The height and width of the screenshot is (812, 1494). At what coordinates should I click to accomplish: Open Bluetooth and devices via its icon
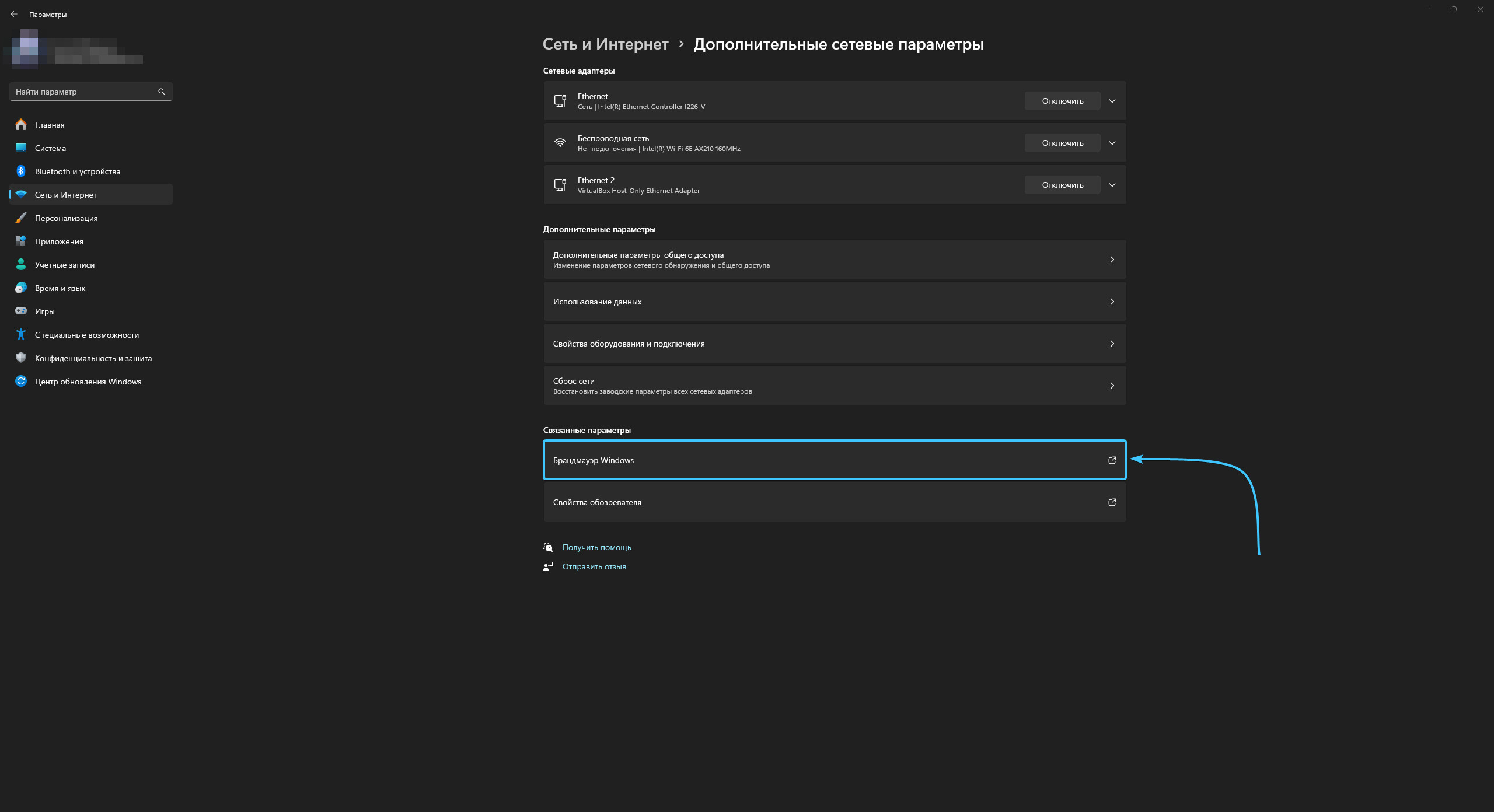pyautogui.click(x=21, y=171)
